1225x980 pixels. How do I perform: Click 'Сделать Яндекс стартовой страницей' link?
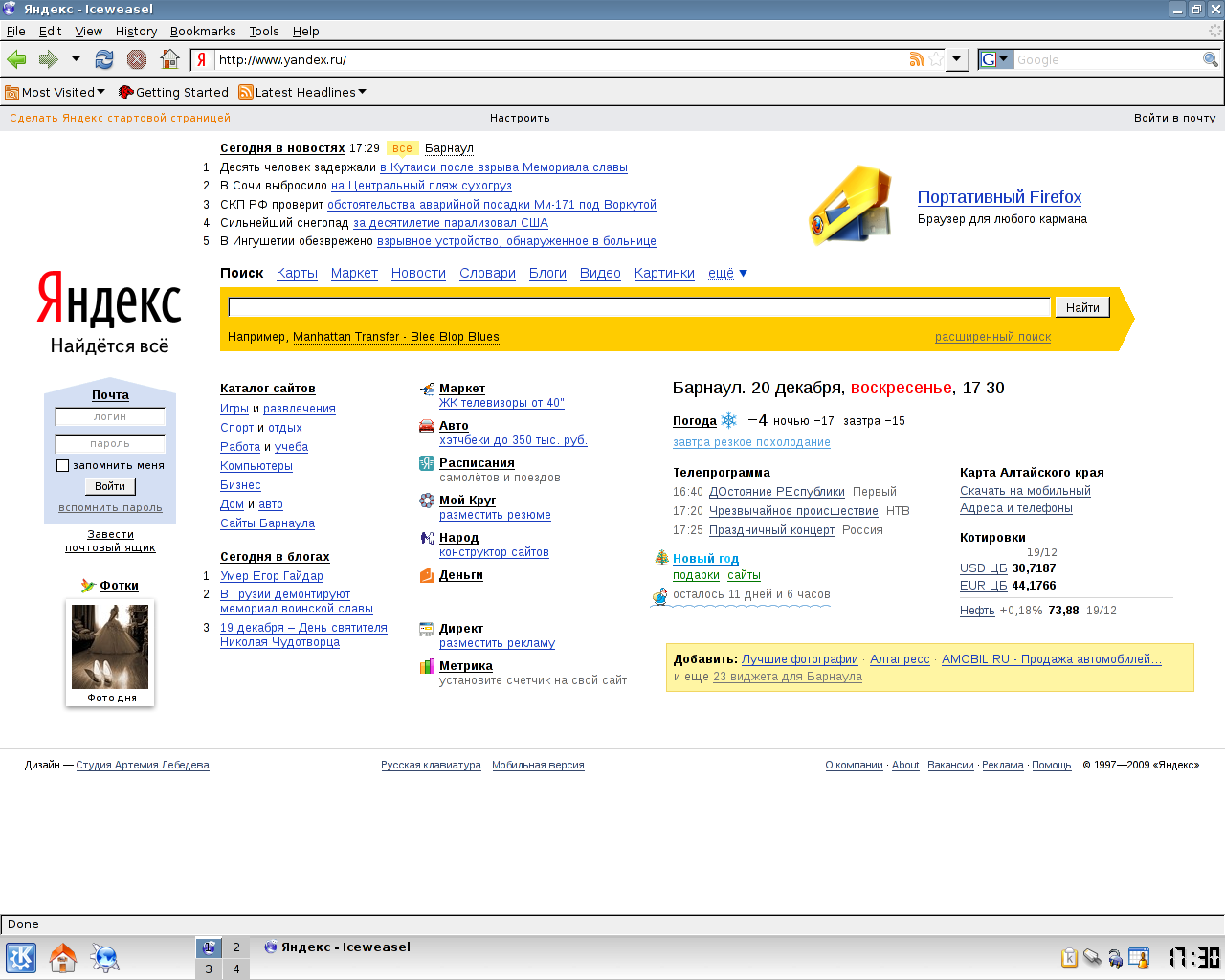pos(120,119)
